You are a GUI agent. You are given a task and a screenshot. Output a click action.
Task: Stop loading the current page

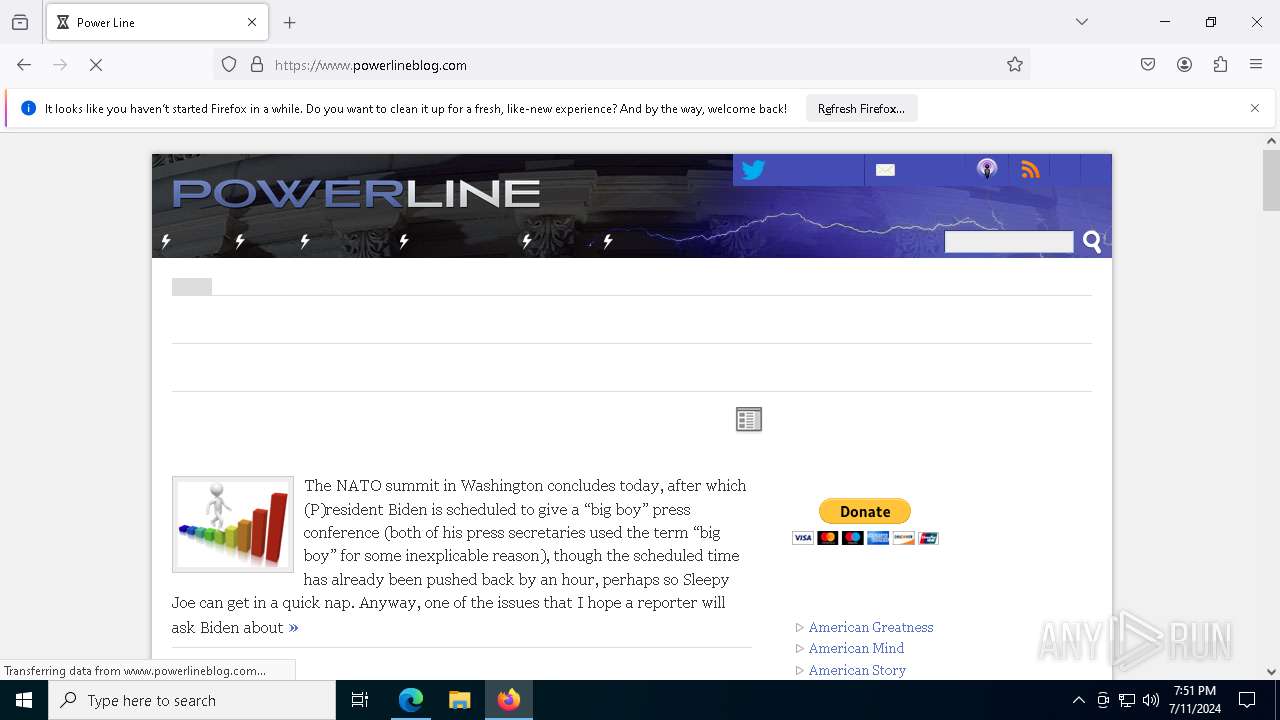(96, 65)
